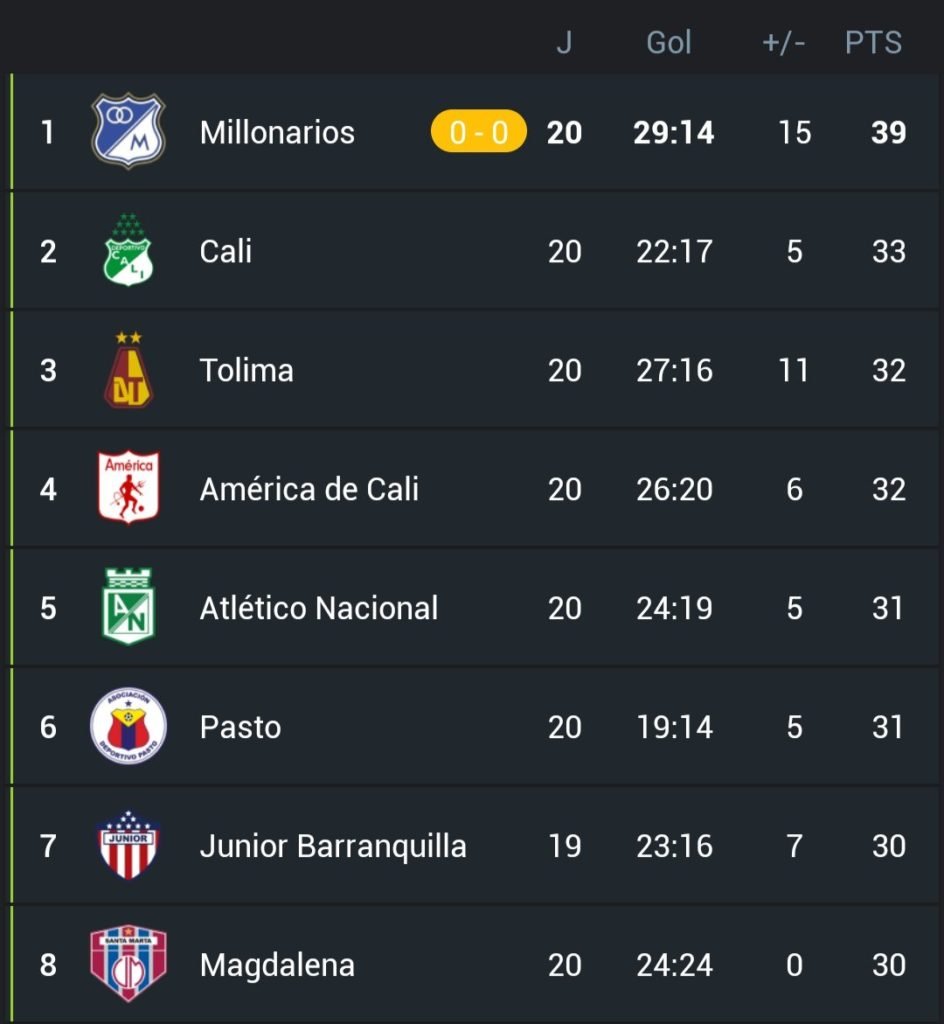The height and width of the screenshot is (1024, 944).
Task: Select the J matches played header
Action: pyautogui.click(x=564, y=43)
